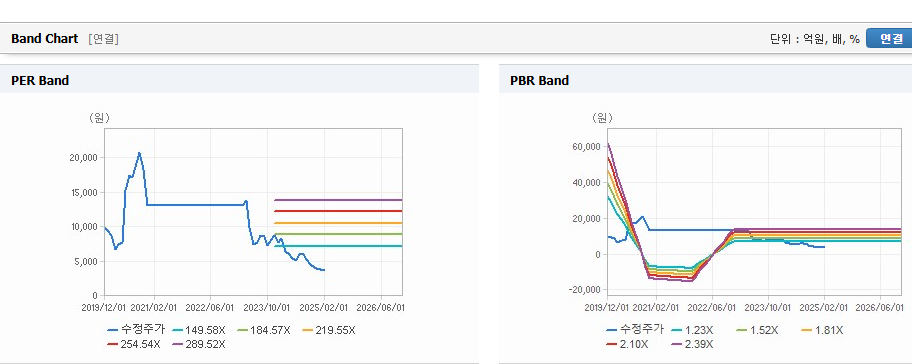Toggle the 219.55X legend entry
The height and width of the screenshot is (364, 912).
[329, 330]
